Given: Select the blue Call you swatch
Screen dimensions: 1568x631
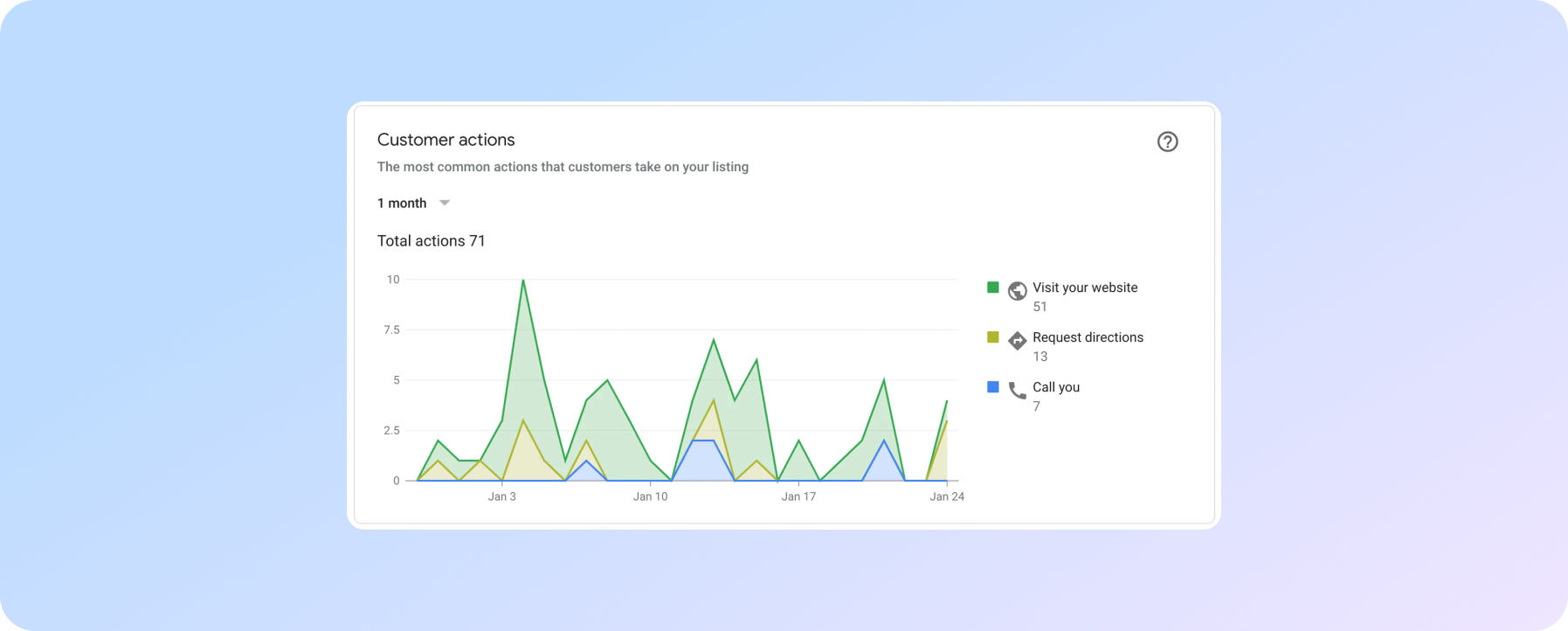Looking at the screenshot, I should pos(992,386).
